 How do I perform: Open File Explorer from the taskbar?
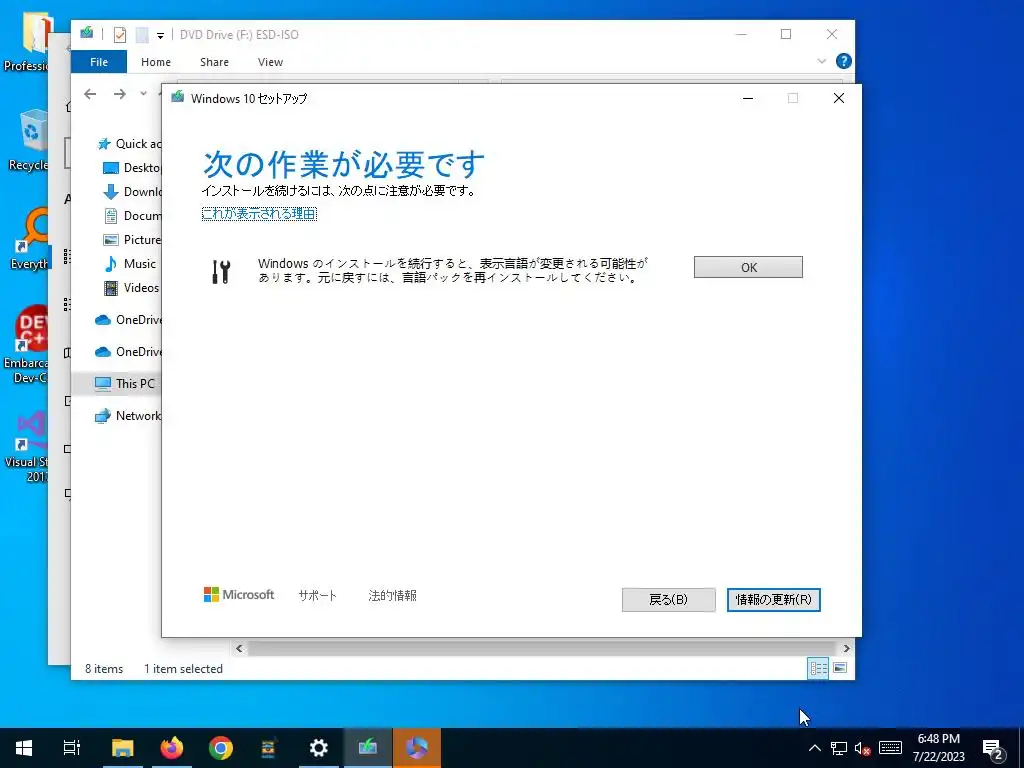click(x=122, y=748)
